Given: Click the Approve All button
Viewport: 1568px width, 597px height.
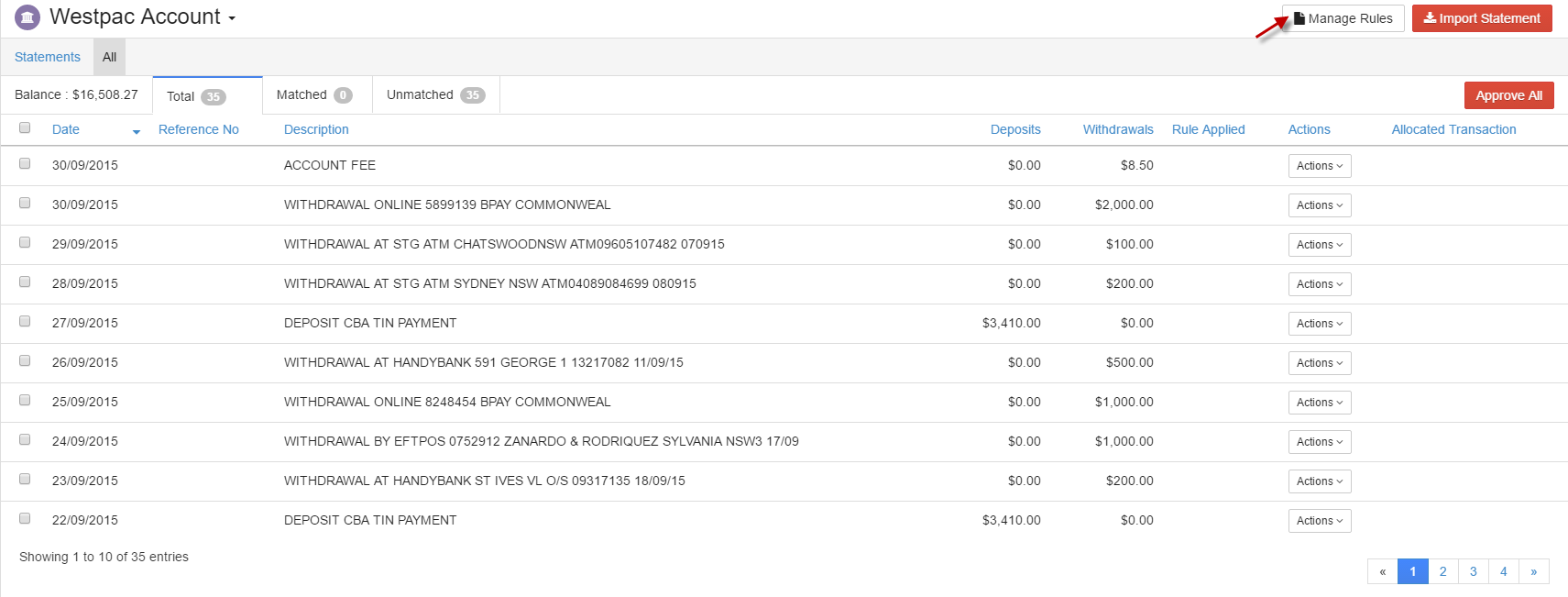Looking at the screenshot, I should click(x=1508, y=95).
